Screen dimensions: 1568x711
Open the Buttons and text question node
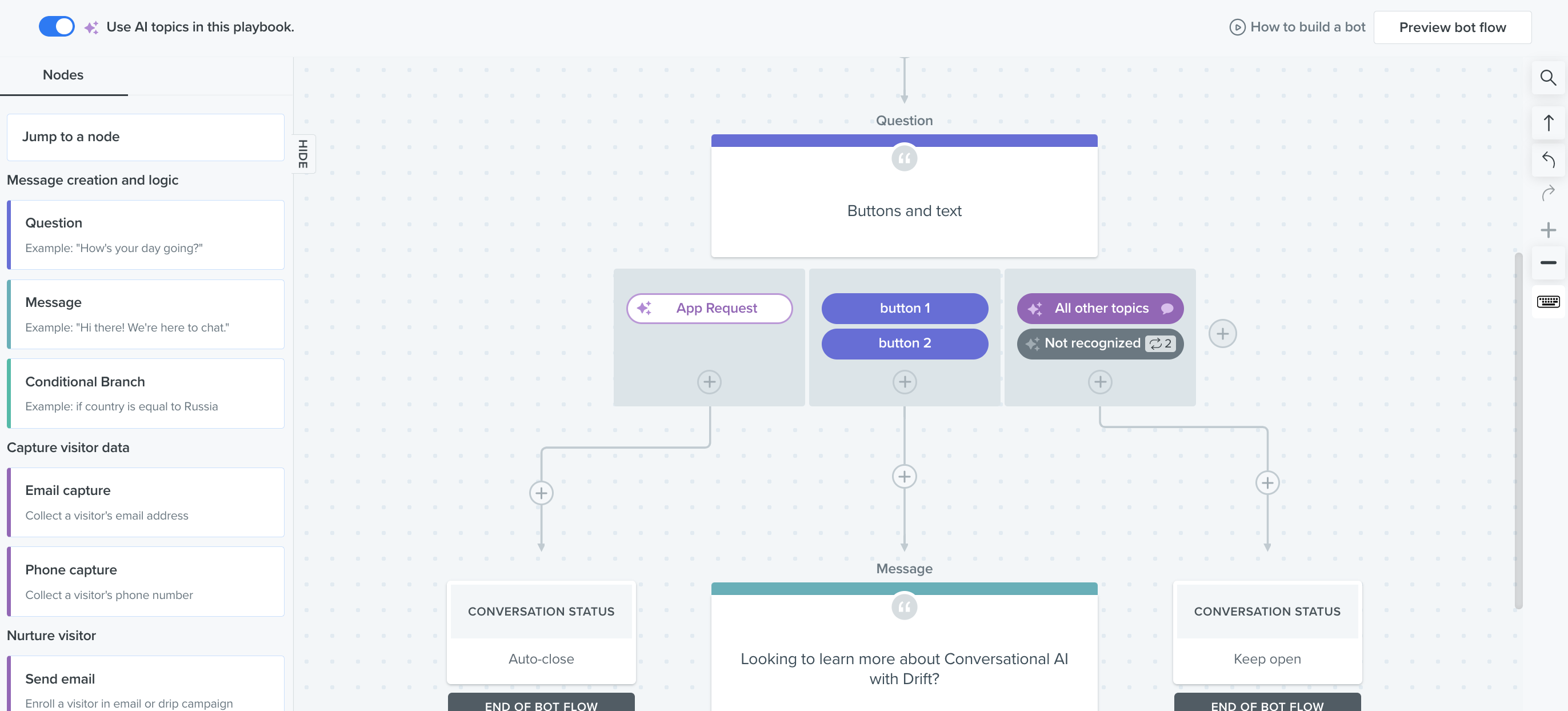tap(905, 196)
